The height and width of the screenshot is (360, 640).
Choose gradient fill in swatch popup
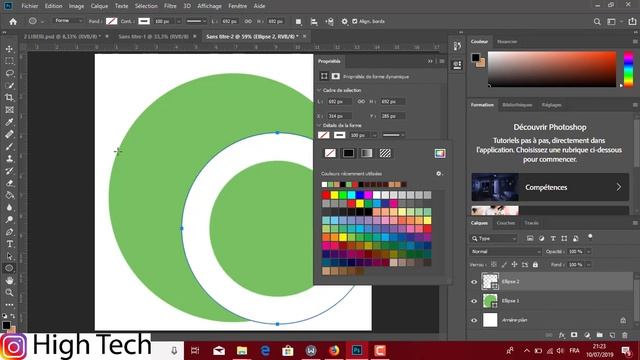pyautogui.click(x=367, y=153)
